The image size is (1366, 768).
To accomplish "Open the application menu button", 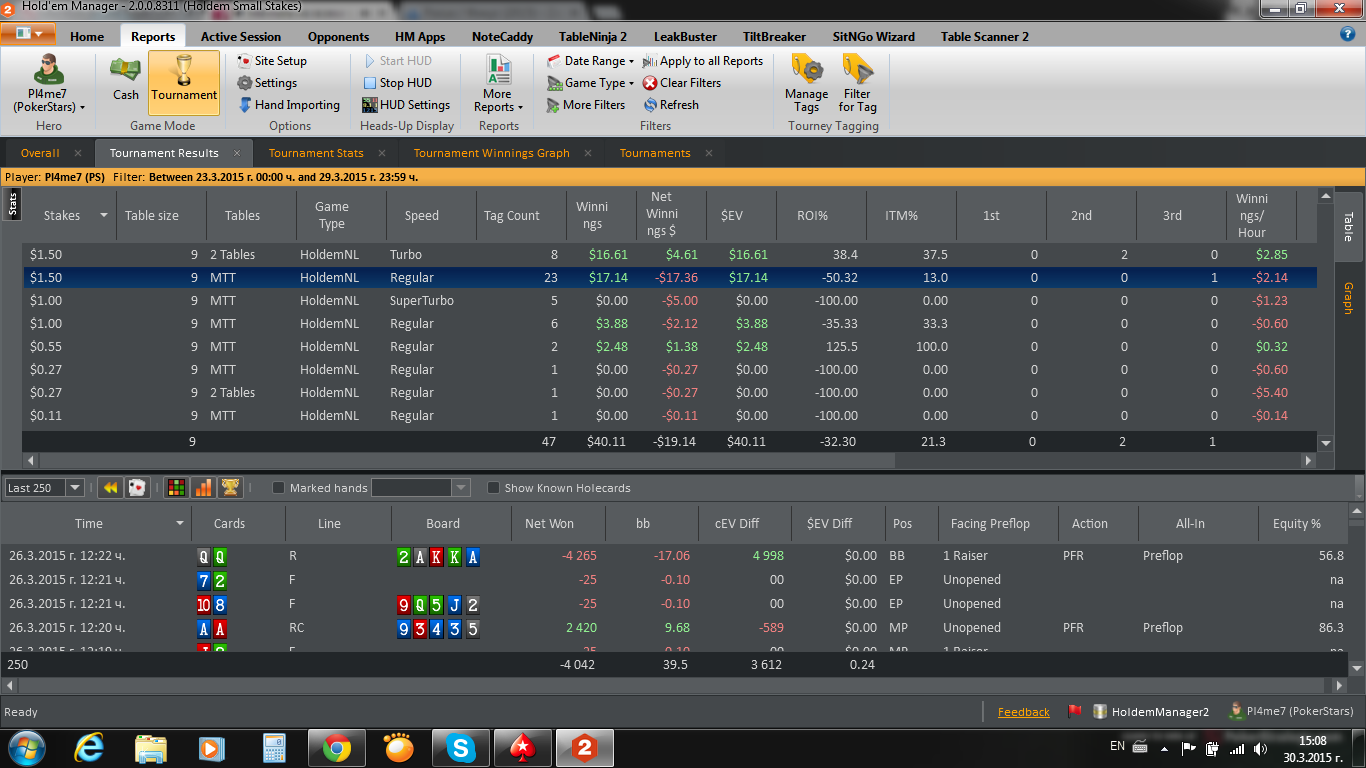I will point(28,34).
